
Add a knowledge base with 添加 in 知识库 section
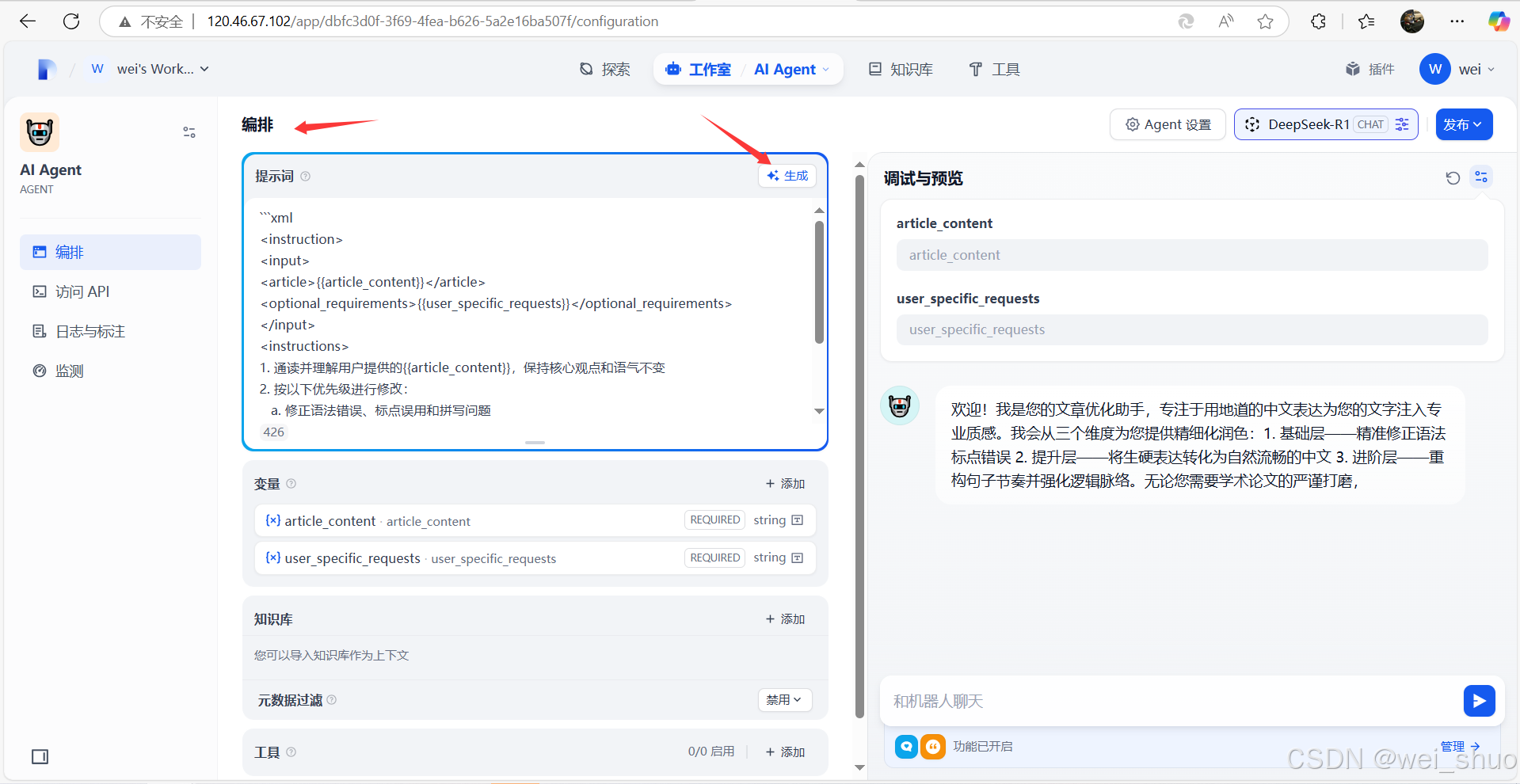click(x=785, y=619)
